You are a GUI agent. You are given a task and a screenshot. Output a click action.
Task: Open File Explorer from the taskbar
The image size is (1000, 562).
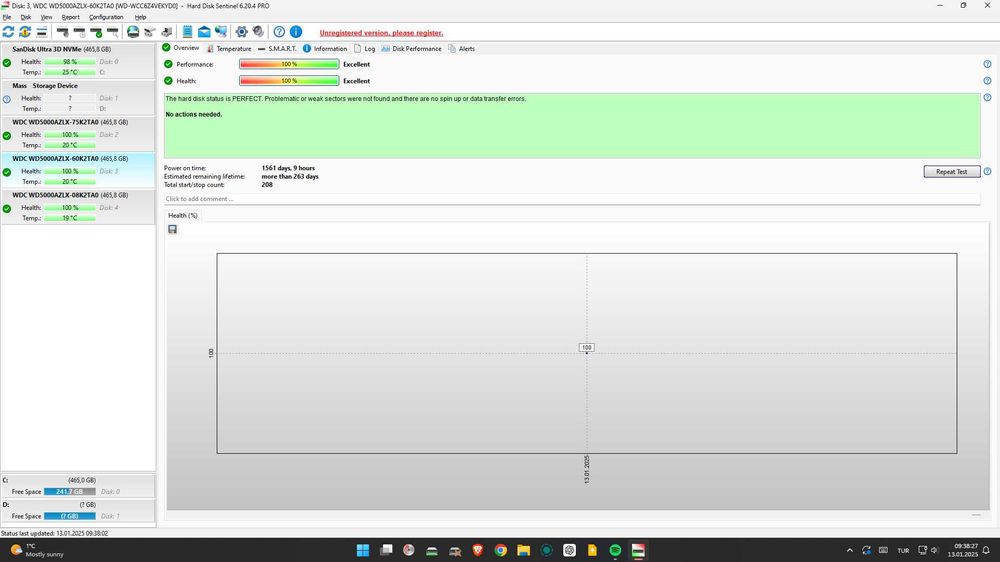524,550
